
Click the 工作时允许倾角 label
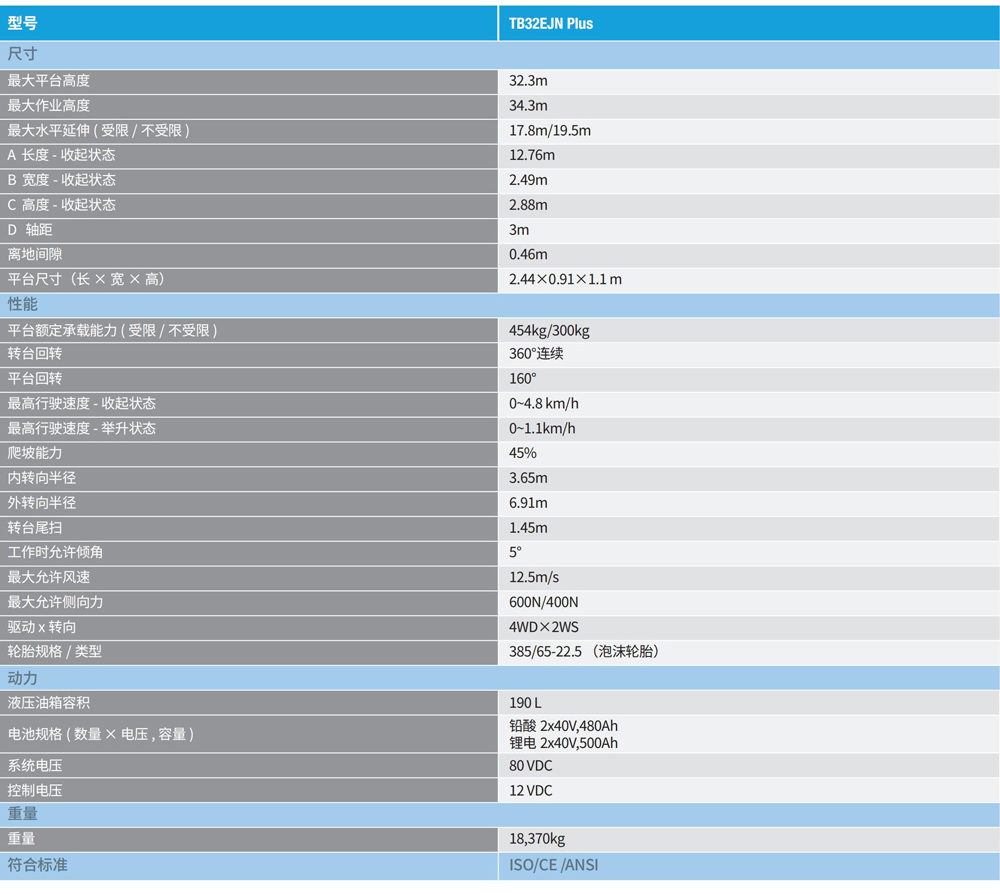tap(55, 552)
